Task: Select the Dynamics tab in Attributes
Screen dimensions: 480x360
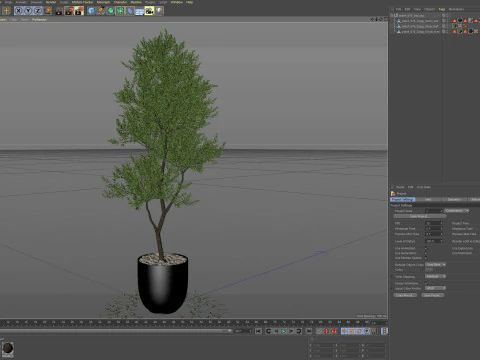Action: click(454, 199)
